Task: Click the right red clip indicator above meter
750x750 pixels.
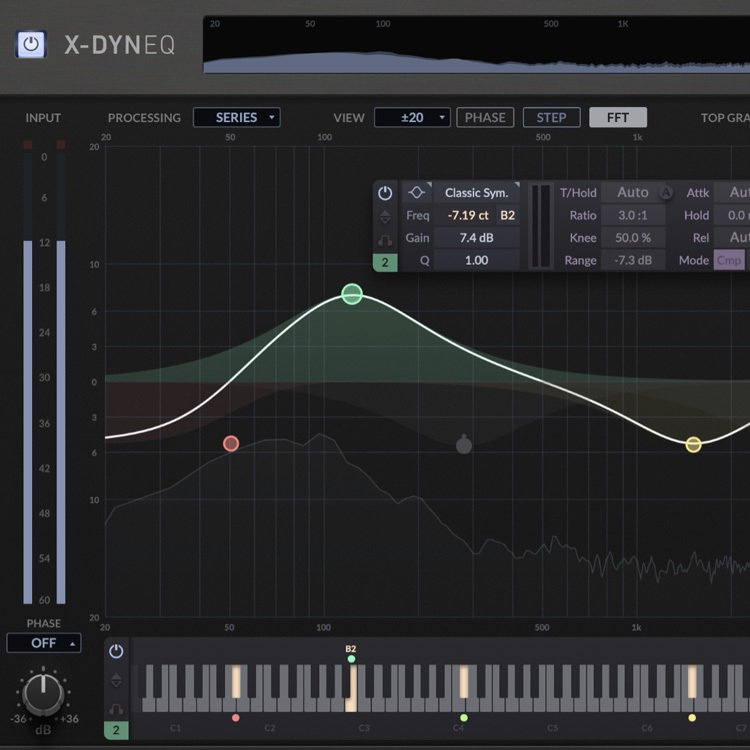Action: pos(61,144)
